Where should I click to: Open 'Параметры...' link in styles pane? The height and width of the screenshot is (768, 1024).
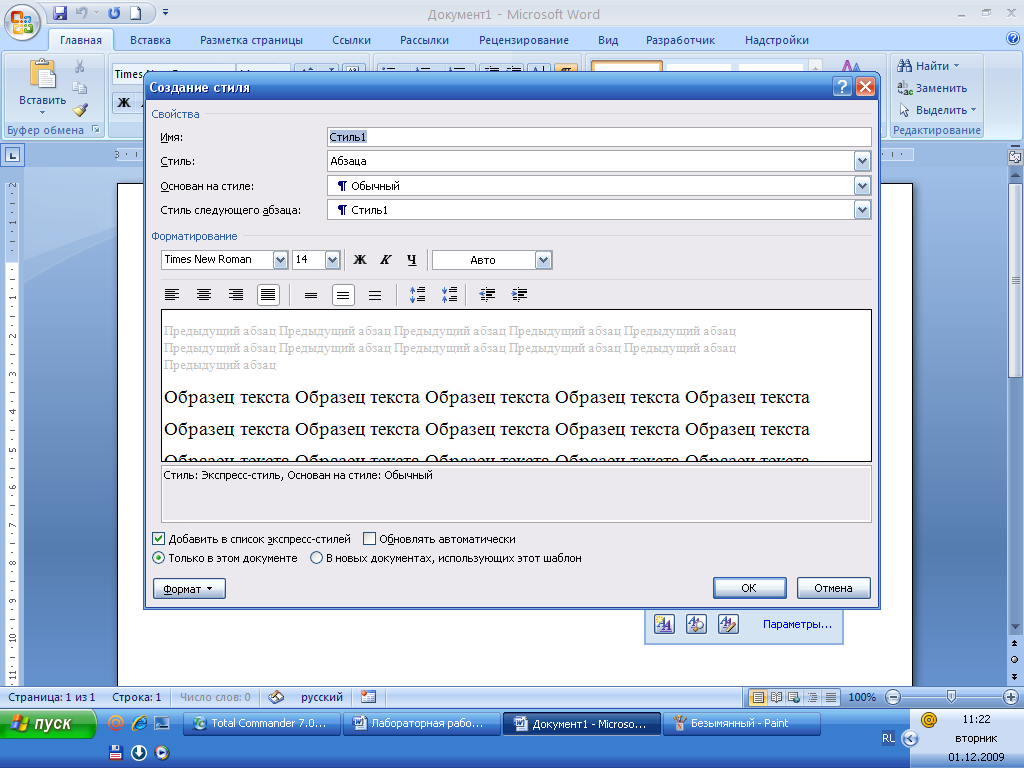coord(797,624)
